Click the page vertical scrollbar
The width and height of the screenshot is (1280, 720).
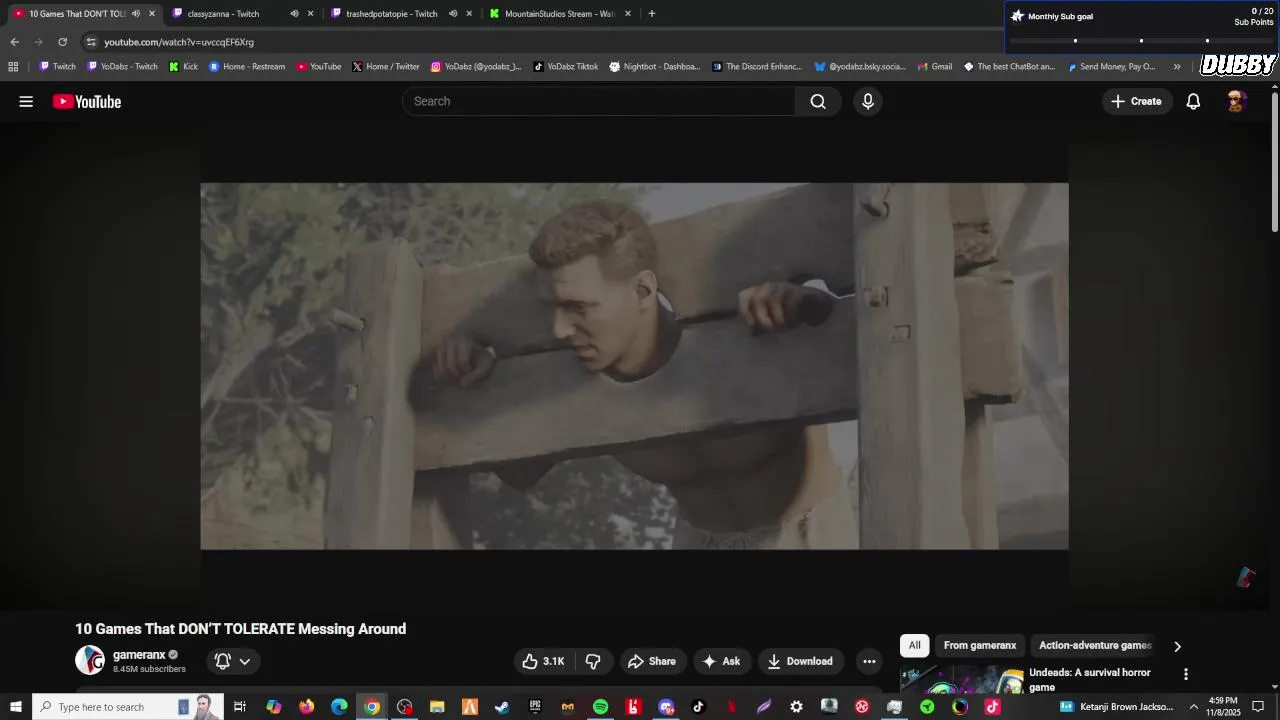tap(1275, 160)
